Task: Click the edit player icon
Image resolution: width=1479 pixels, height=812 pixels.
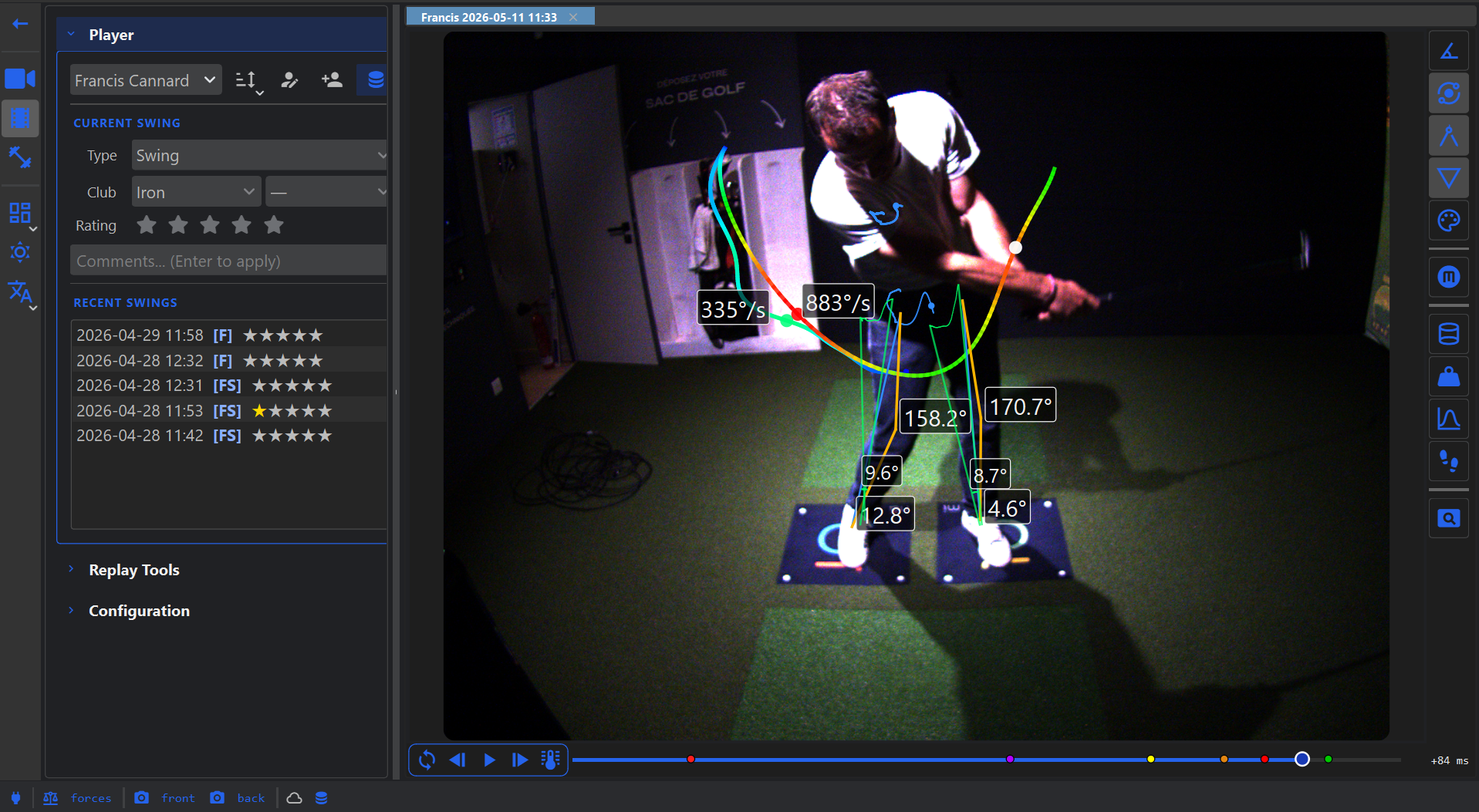Action: pyautogui.click(x=289, y=80)
